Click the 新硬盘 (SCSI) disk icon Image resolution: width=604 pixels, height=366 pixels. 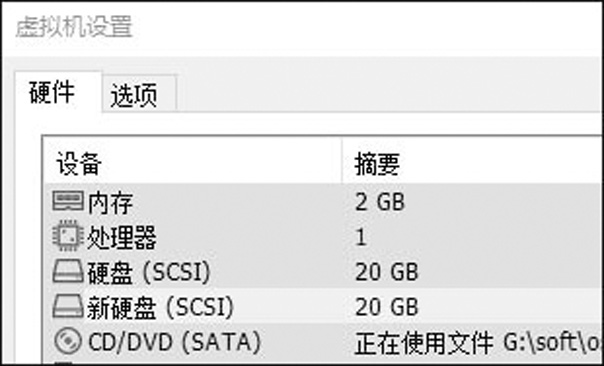click(68, 306)
